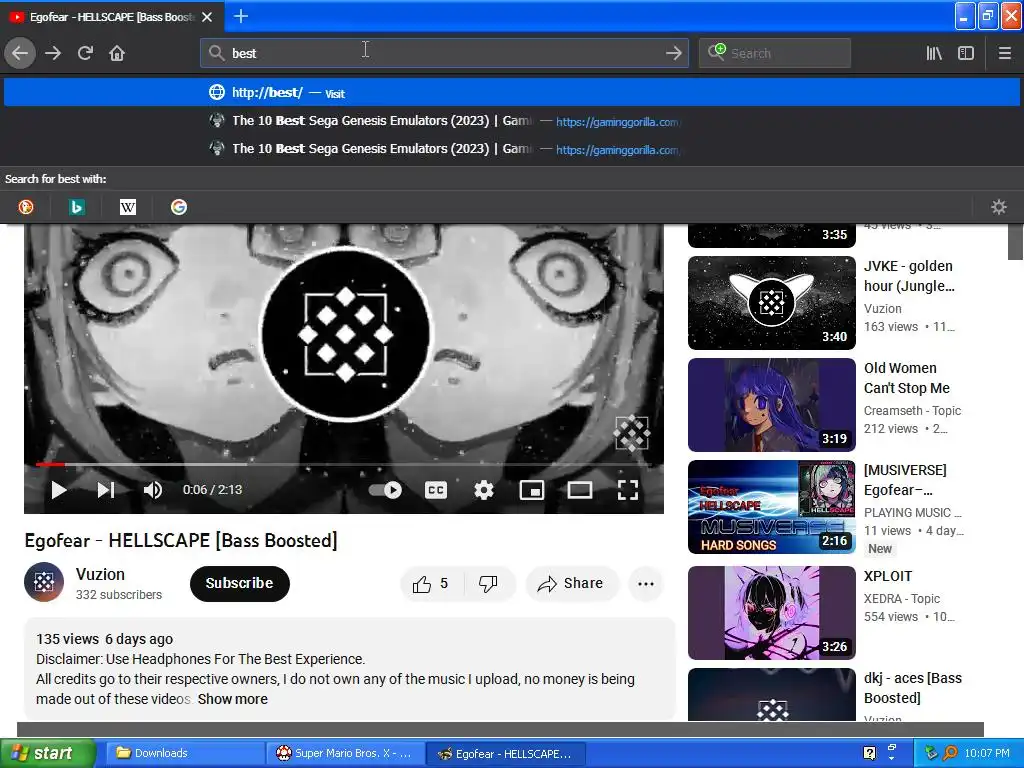Click the Search box in toolbar
This screenshot has height=768, width=1024.
(x=775, y=53)
